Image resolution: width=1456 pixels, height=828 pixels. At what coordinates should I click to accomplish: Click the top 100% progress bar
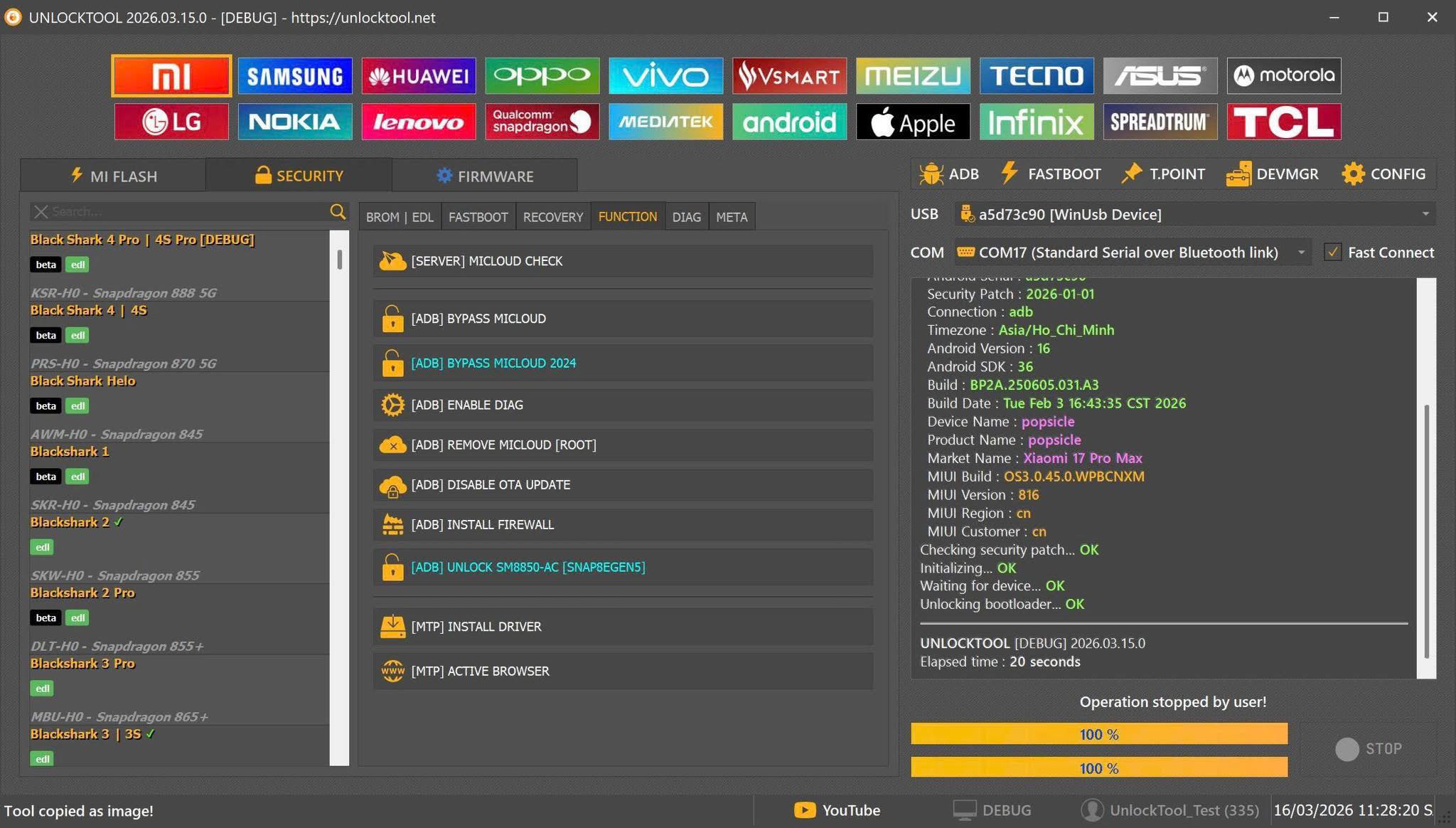point(1098,734)
